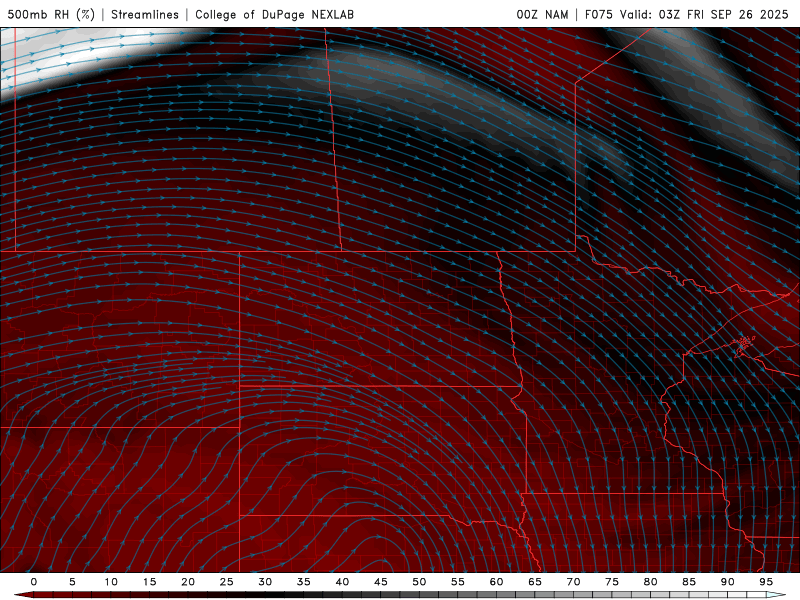Click the color scale label "80"

[x=650, y=582]
